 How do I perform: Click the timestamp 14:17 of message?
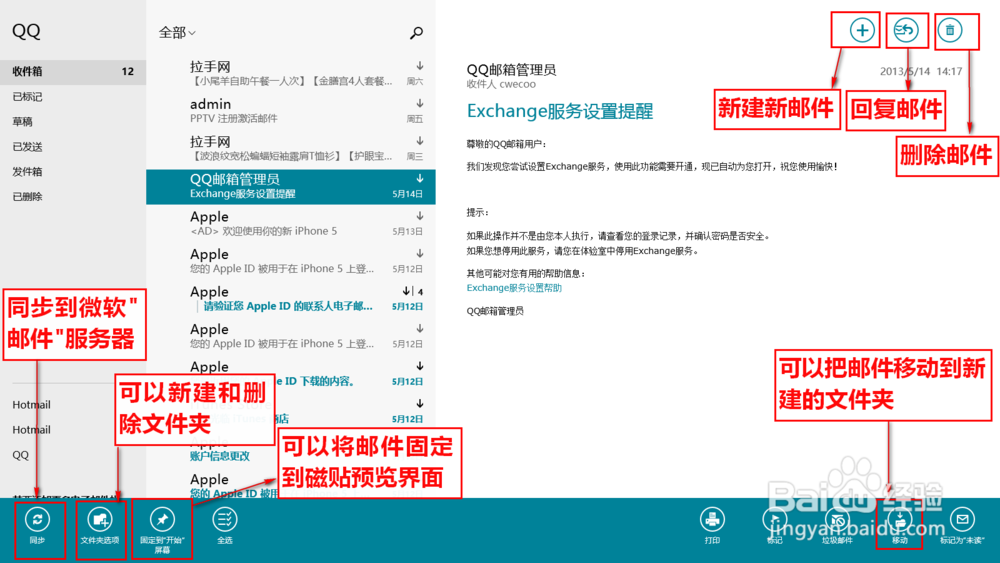pyautogui.click(x=950, y=71)
